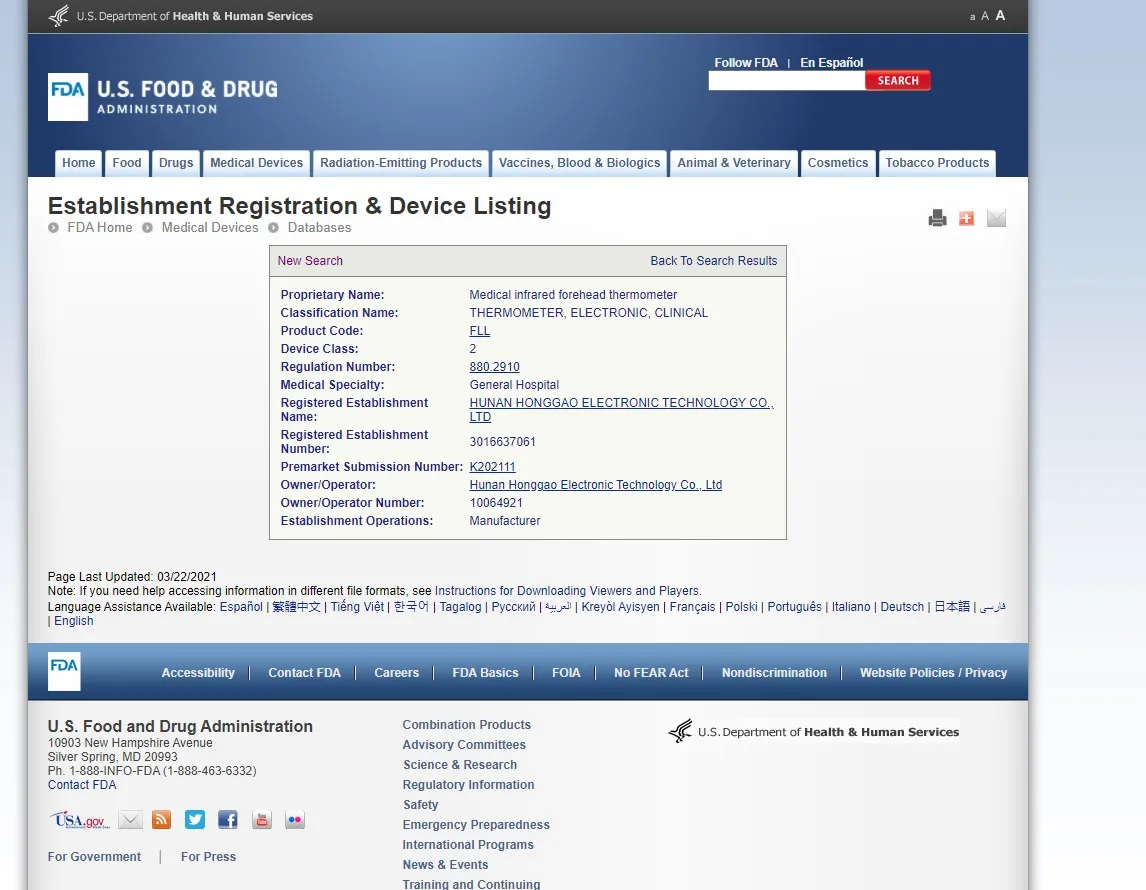Click into the FDA search input field
Viewport: 1146px width, 890px height.
pos(786,80)
